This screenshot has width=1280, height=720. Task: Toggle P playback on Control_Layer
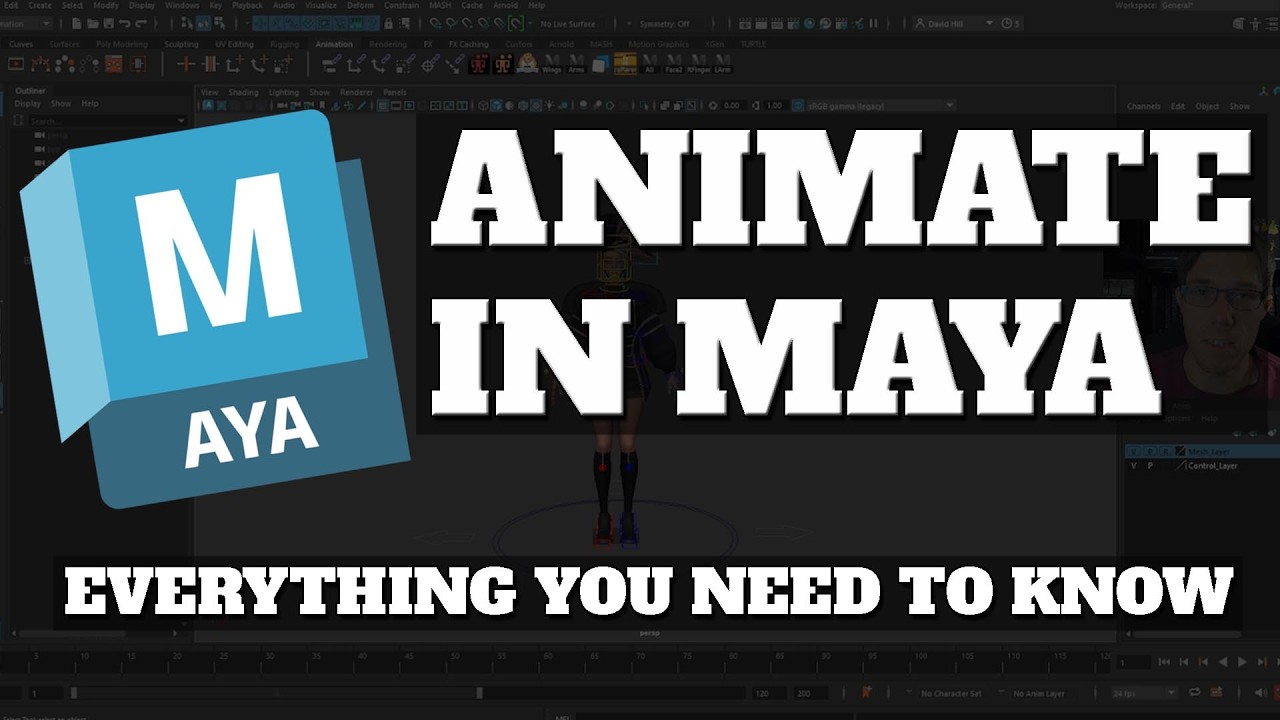pyautogui.click(x=1150, y=466)
